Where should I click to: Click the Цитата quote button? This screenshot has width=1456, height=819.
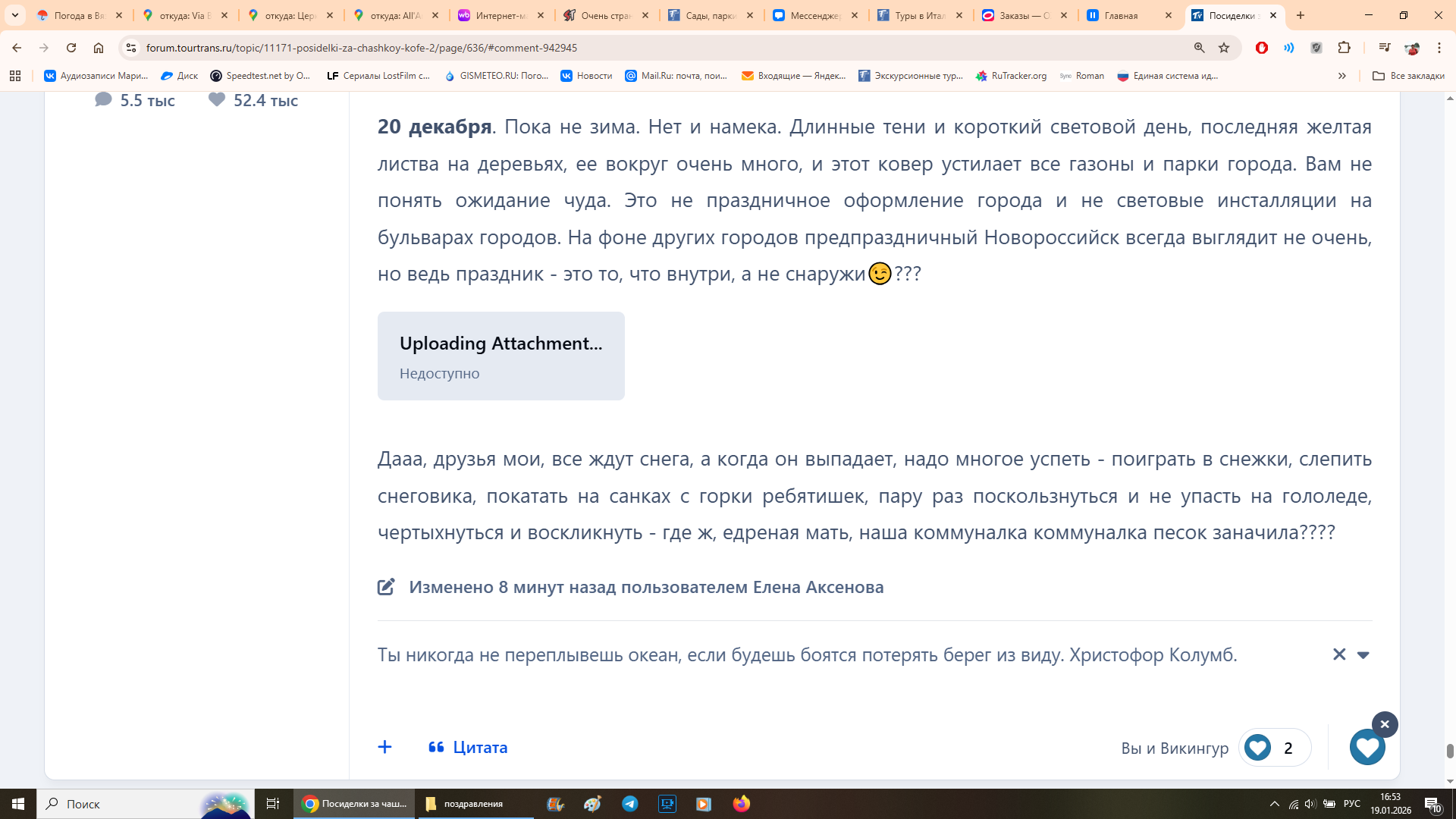468,747
